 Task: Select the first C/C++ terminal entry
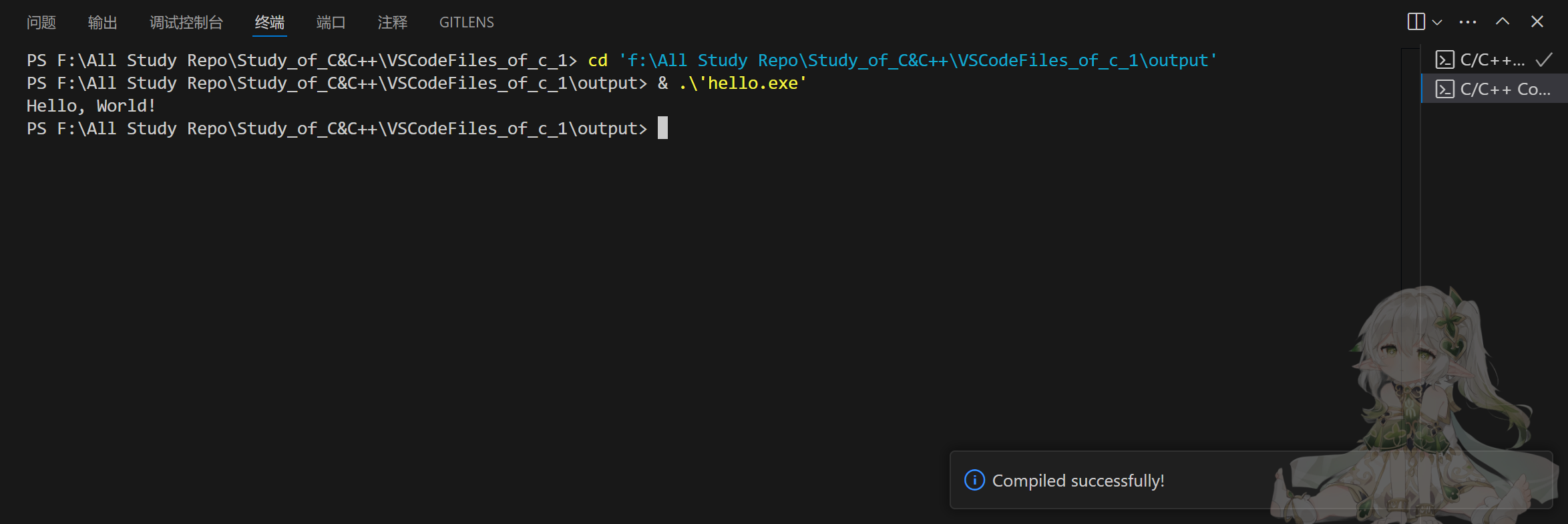tap(1492, 60)
